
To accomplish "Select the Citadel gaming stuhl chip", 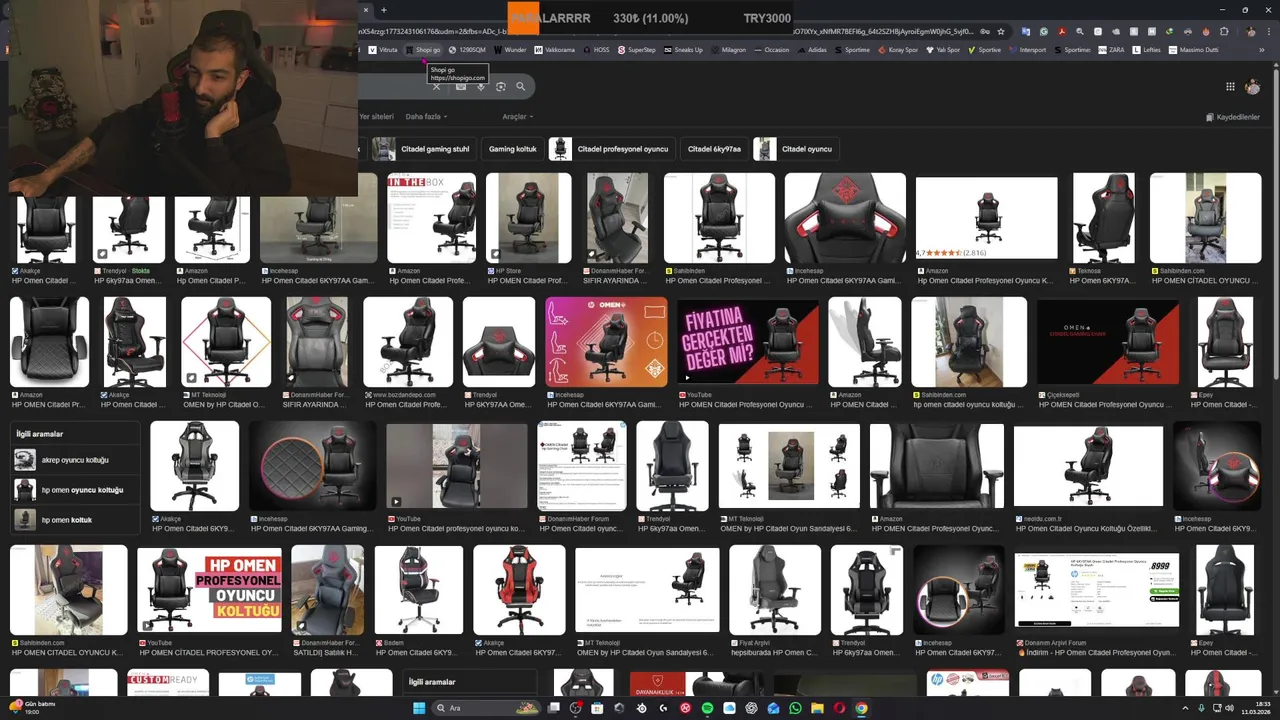I will pos(422,149).
